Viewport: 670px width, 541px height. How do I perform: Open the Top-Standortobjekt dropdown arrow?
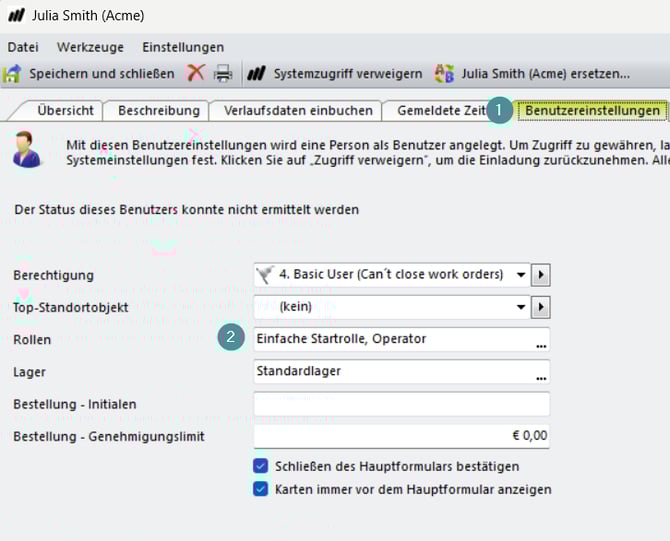coord(520,307)
